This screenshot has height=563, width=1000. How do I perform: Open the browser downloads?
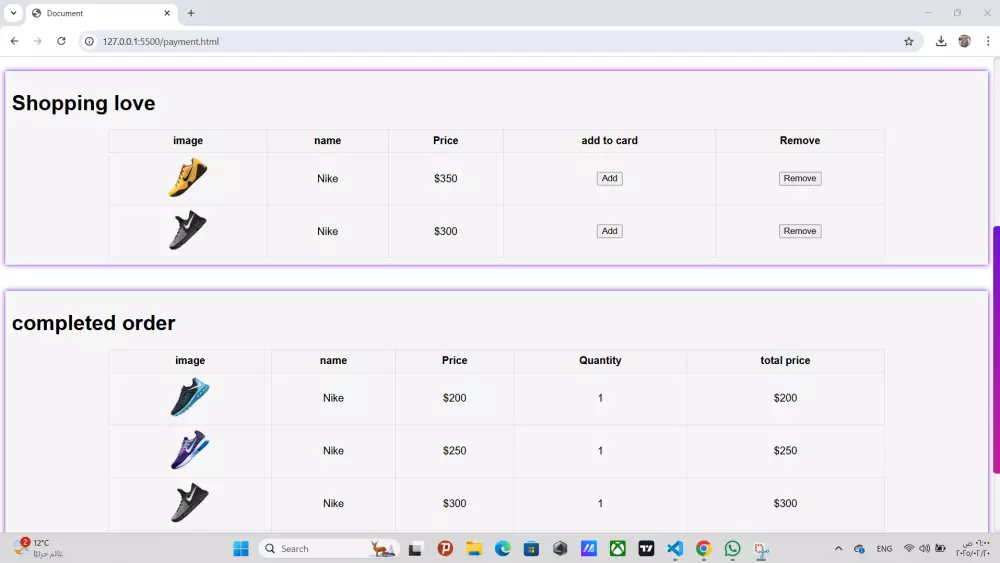[941, 41]
